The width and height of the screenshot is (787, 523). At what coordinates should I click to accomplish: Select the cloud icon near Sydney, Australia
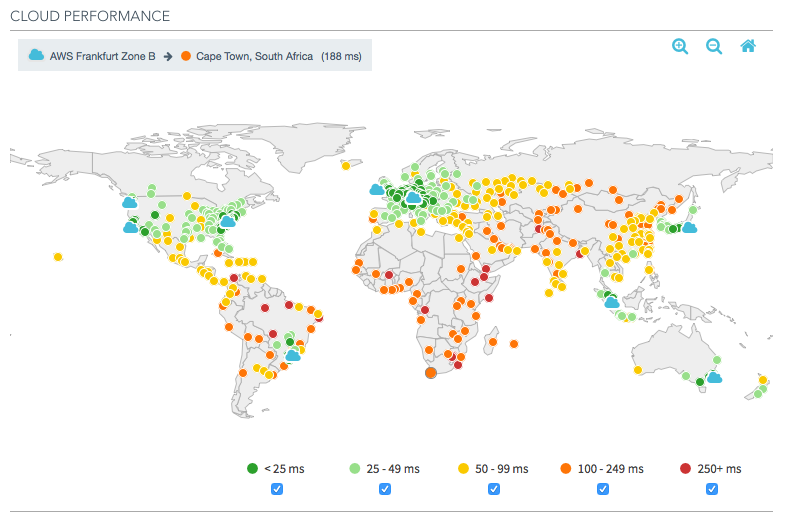pyautogui.click(x=714, y=378)
